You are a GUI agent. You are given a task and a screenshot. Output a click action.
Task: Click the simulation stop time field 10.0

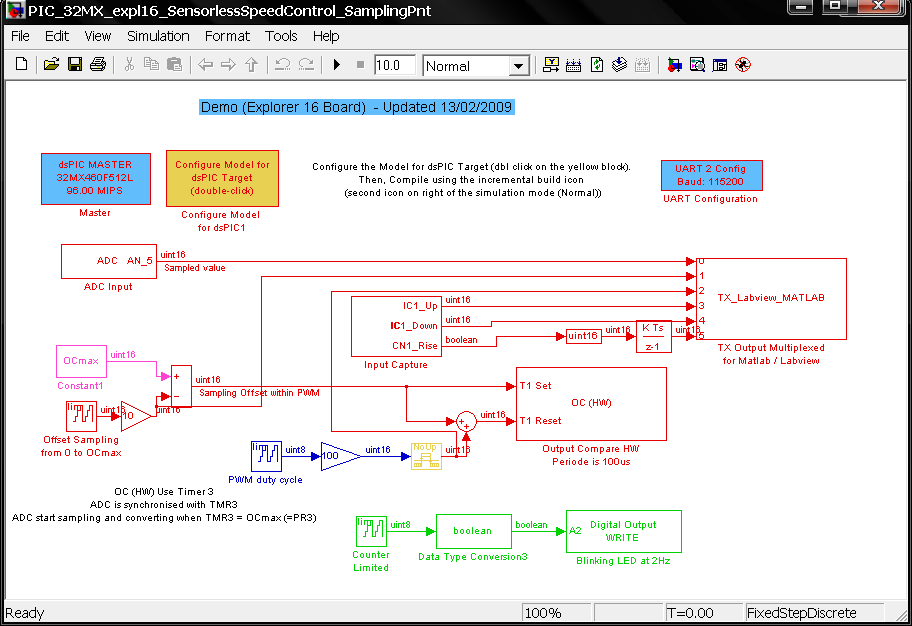point(395,65)
